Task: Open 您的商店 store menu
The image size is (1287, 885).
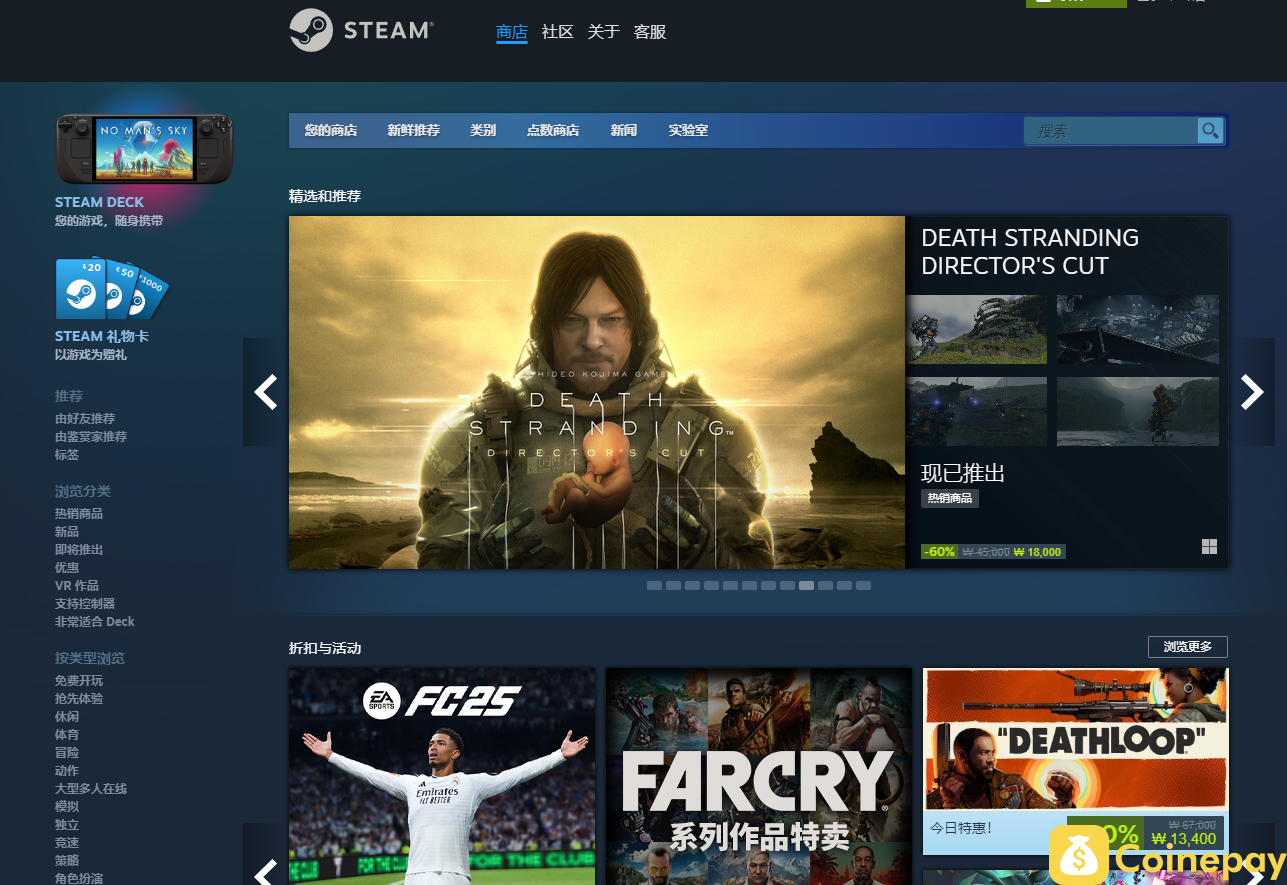Action: coord(331,130)
